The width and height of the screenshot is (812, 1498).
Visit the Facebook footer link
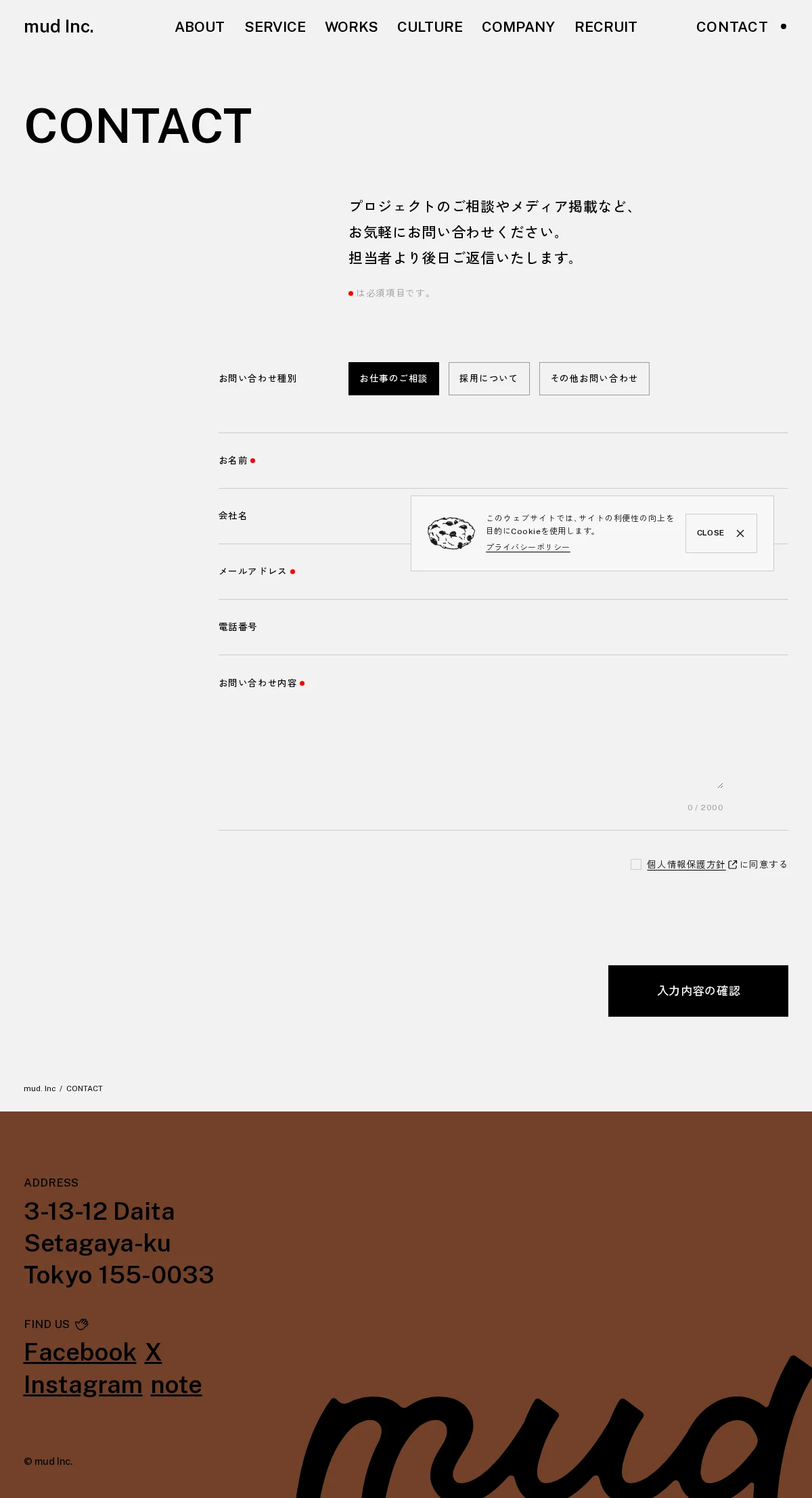click(x=81, y=1352)
